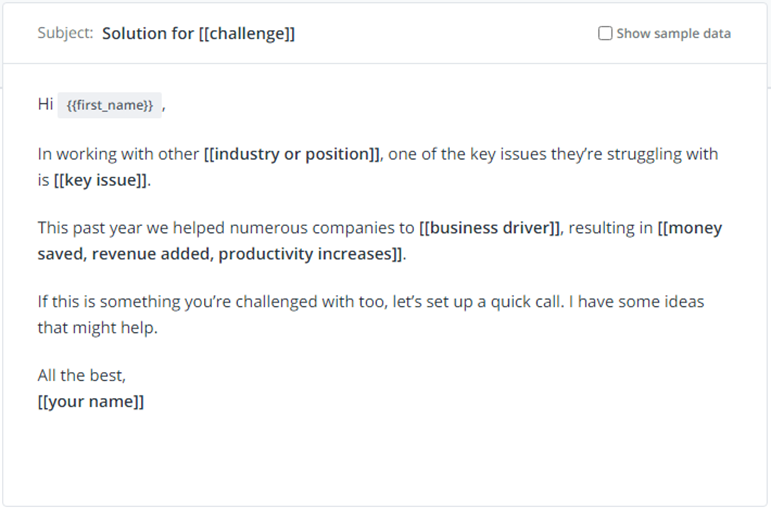This screenshot has width=771, height=508.
Task: Enable the Show sample data checkbox
Action: (605, 33)
